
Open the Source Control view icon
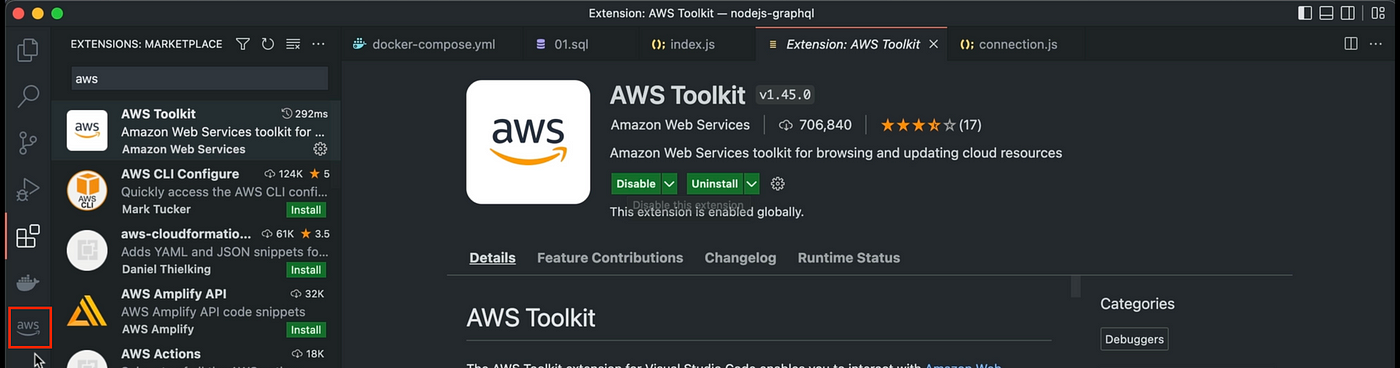[x=29, y=142]
